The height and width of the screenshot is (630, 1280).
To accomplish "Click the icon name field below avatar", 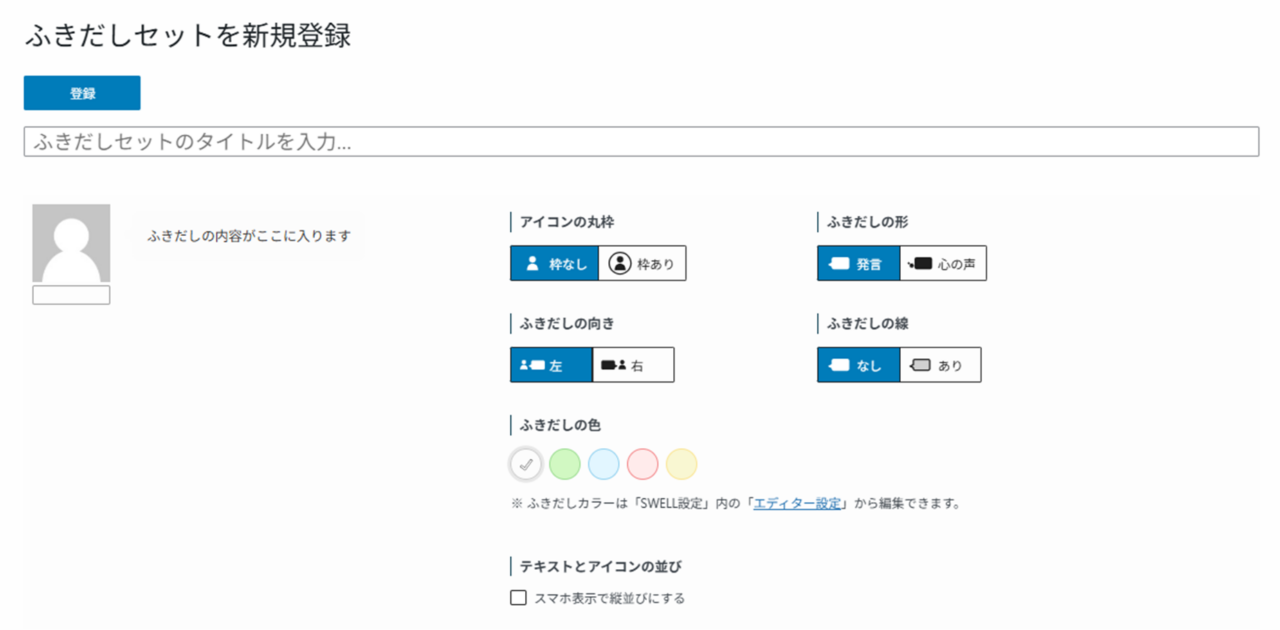I will click(71, 295).
